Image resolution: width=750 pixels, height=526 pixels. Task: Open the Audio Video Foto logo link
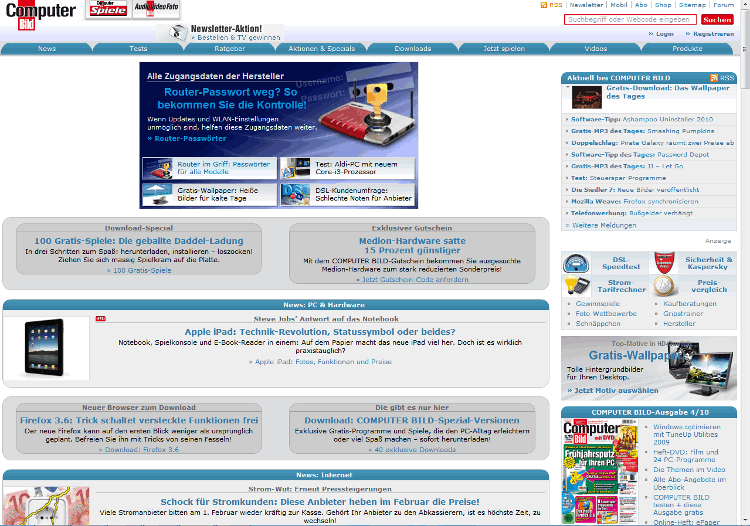pyautogui.click(x=156, y=9)
